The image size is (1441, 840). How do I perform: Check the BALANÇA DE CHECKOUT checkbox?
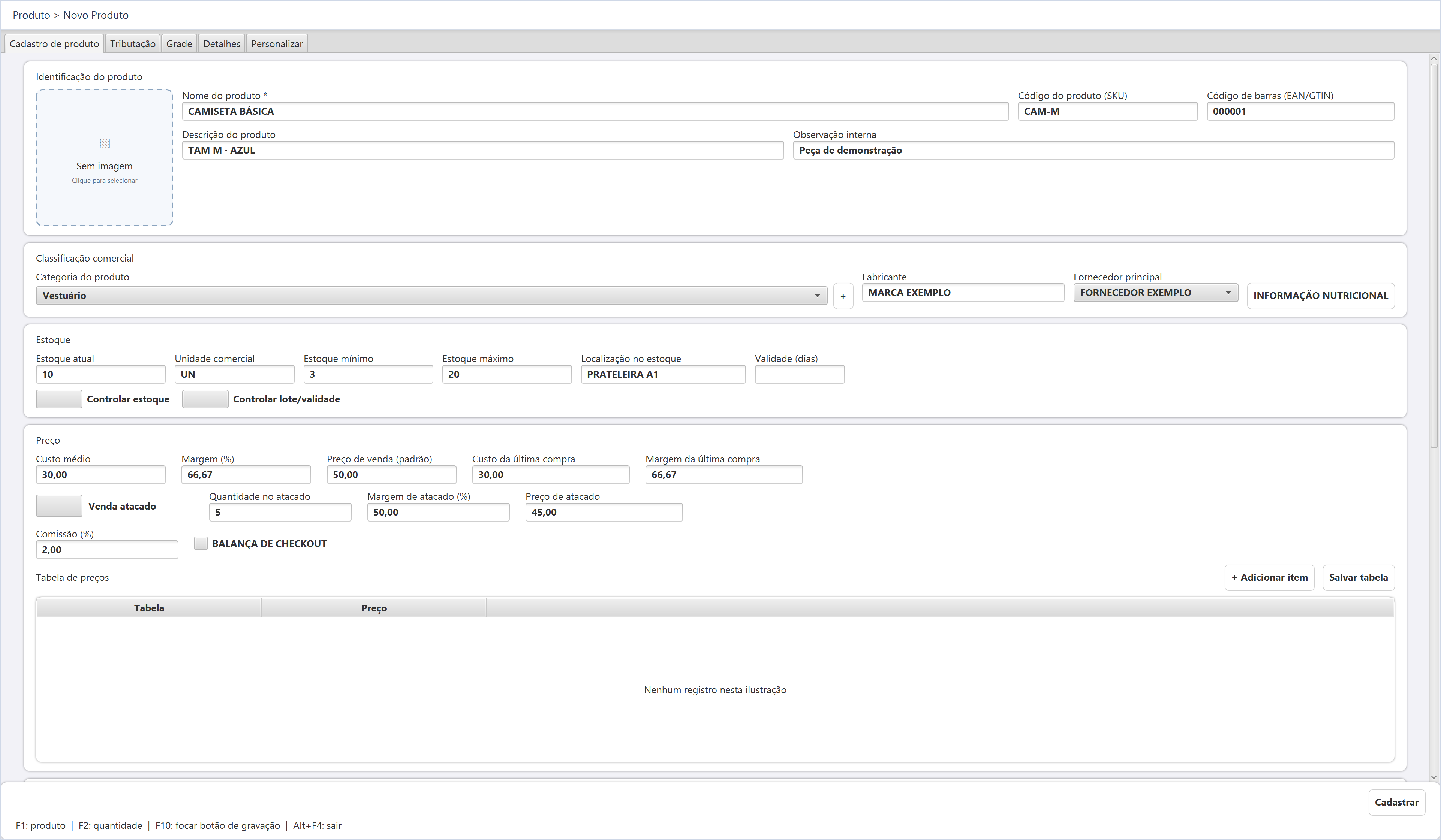pyautogui.click(x=201, y=543)
